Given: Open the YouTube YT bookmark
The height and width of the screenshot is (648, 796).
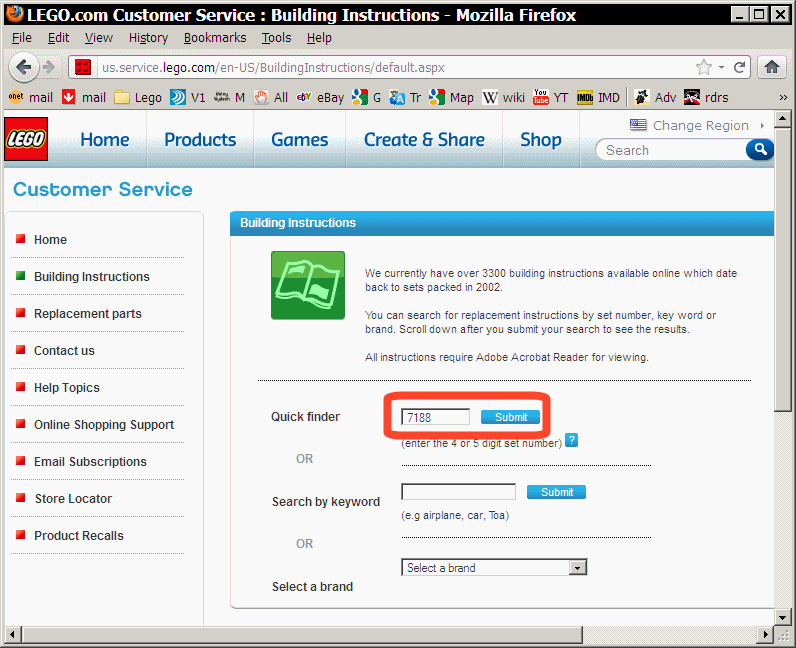Looking at the screenshot, I should [550, 97].
